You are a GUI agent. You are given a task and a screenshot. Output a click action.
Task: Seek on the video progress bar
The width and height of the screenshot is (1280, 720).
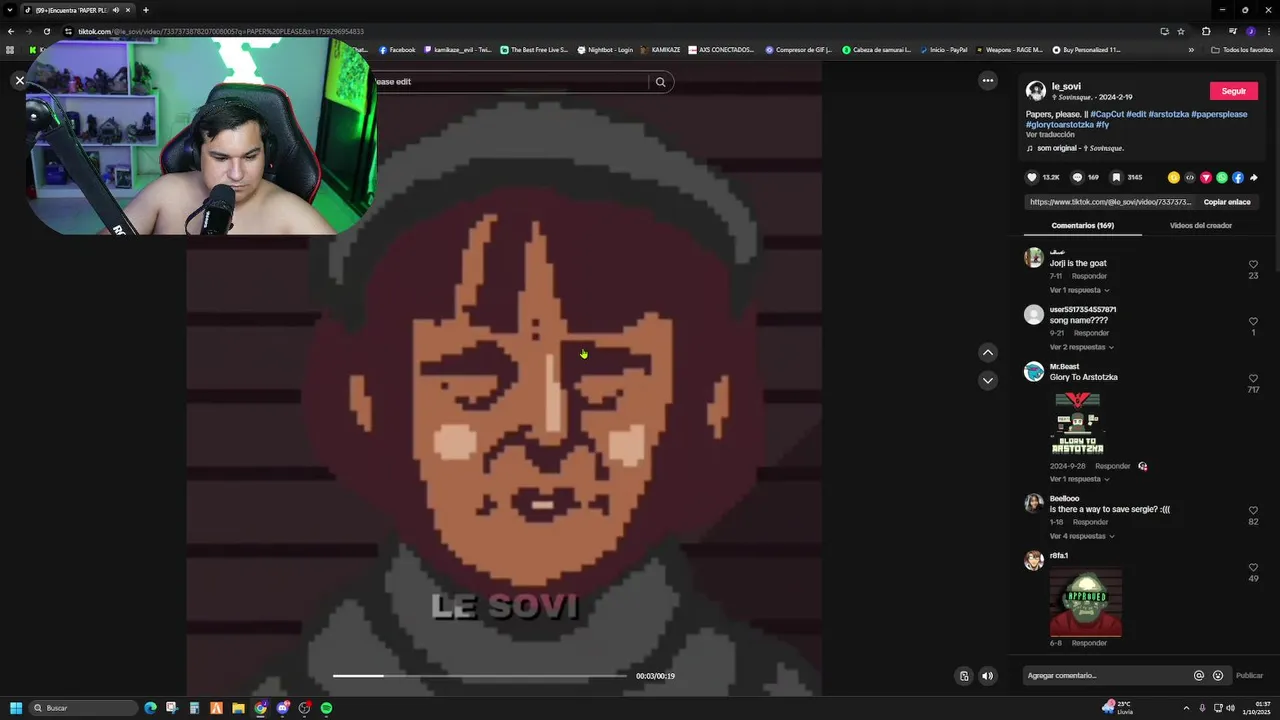click(x=480, y=676)
